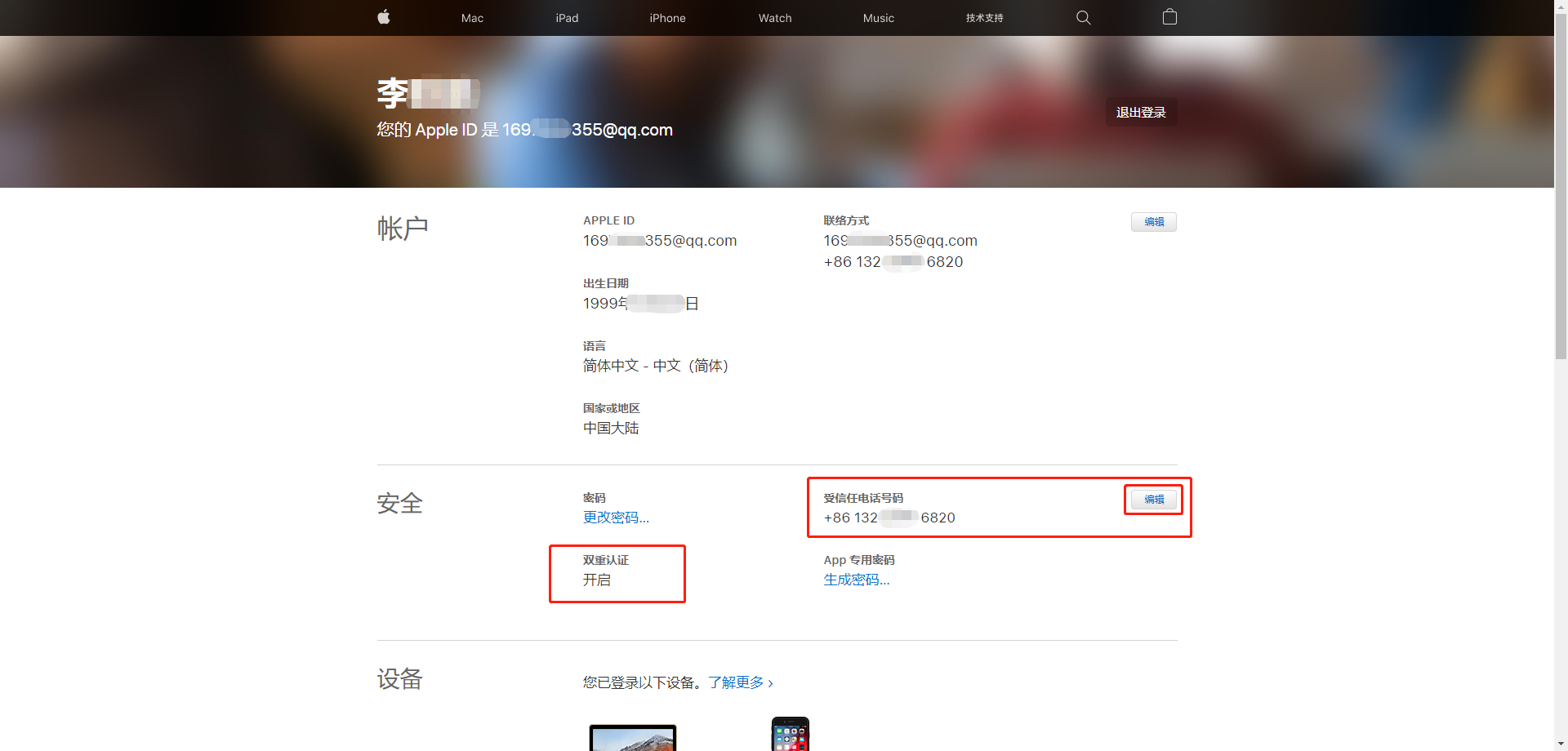Open the iPad menu item
Image resolution: width=1568 pixels, height=751 pixels.
point(567,18)
